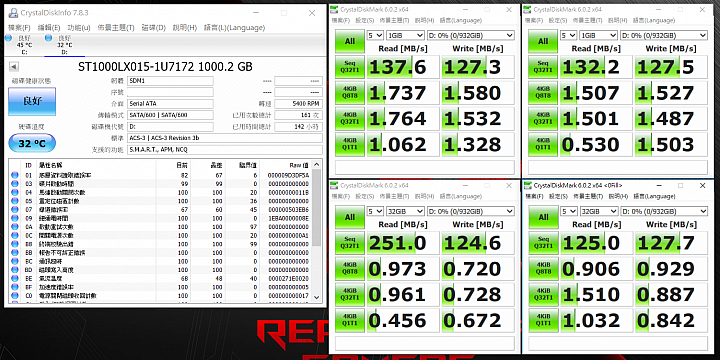The height and width of the screenshot is (360, 720).
Task: Open CrystalDiskInfo 檔案(F) menu
Action: pyautogui.click(x=19, y=28)
